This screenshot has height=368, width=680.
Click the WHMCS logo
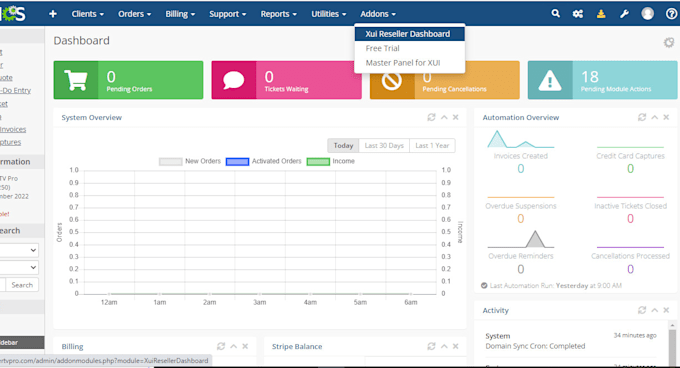[13, 13]
